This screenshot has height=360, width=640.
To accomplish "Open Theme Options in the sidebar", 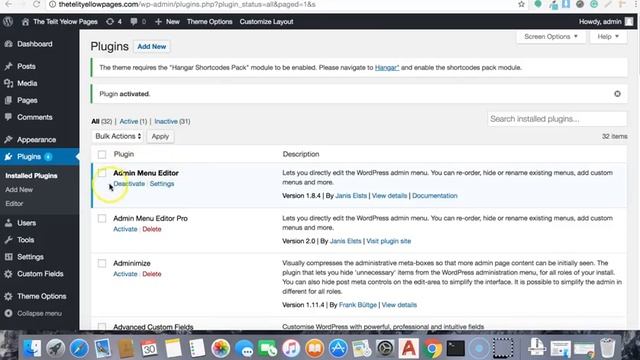I will click(42, 296).
